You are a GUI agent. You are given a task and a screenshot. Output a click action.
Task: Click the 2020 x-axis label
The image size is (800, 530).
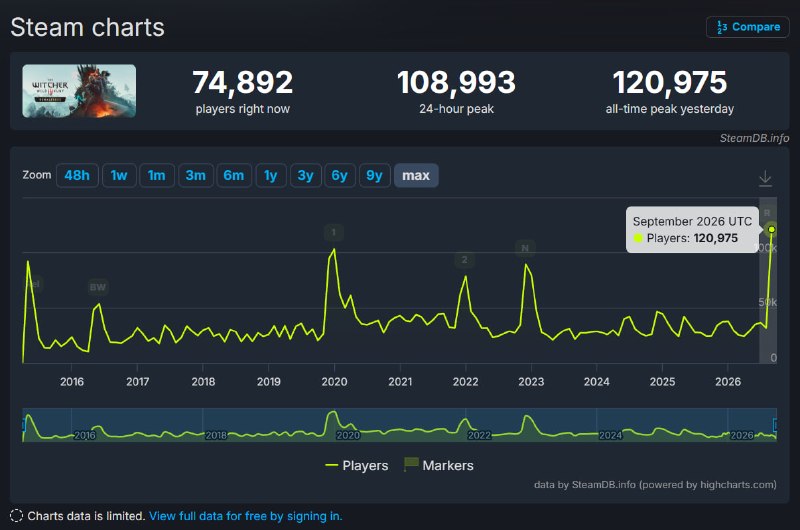334,382
